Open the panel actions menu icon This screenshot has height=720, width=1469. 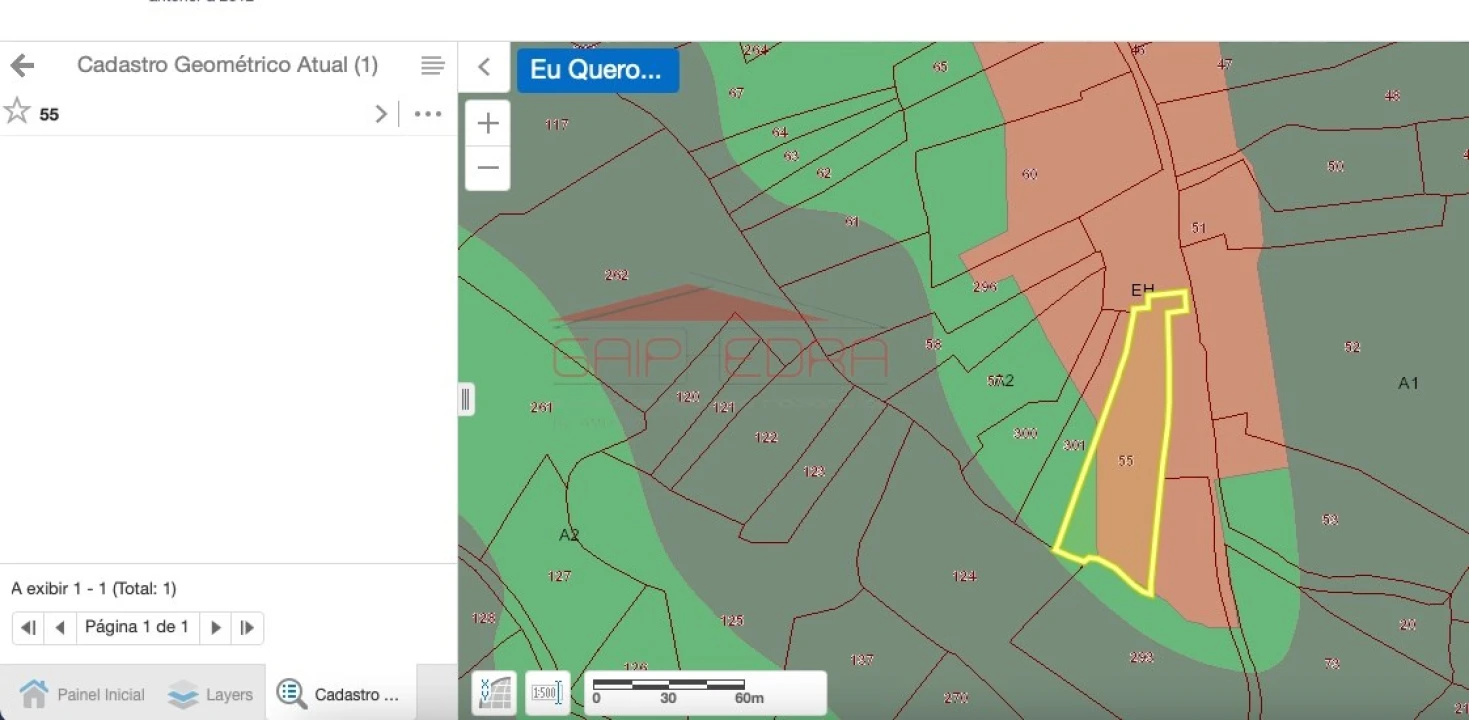click(432, 66)
